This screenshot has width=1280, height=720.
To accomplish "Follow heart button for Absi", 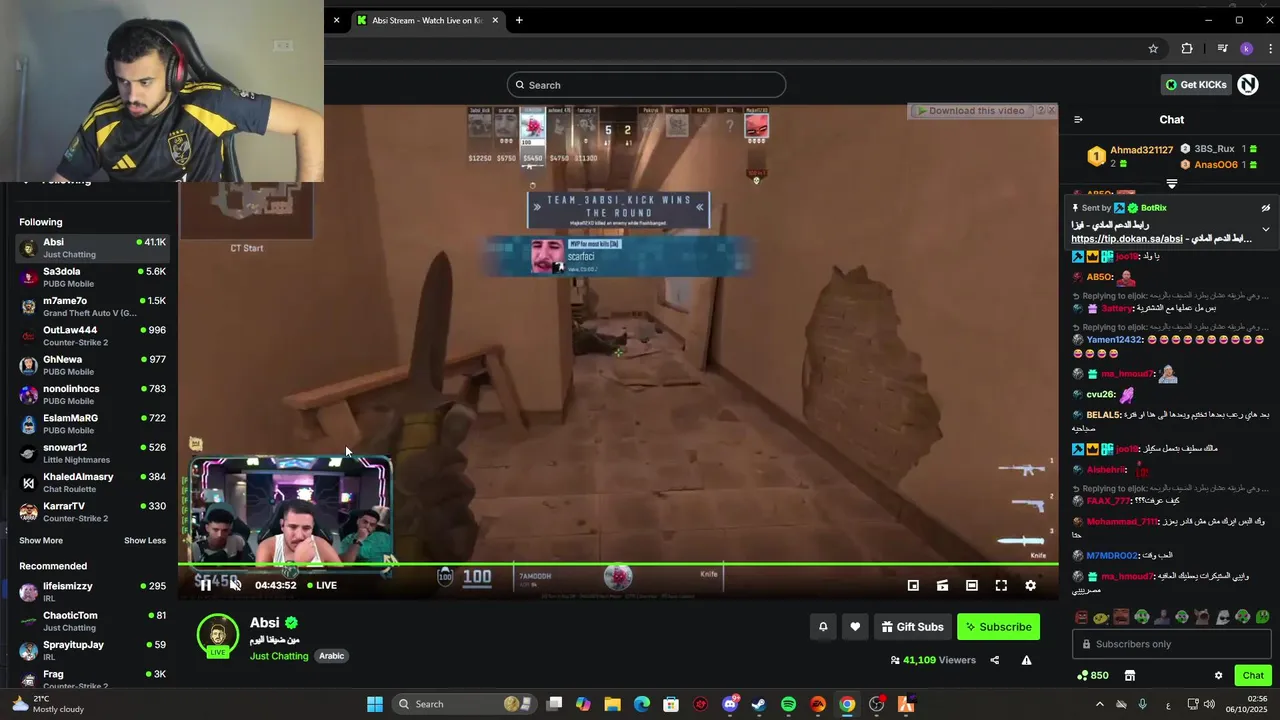I will point(855,627).
